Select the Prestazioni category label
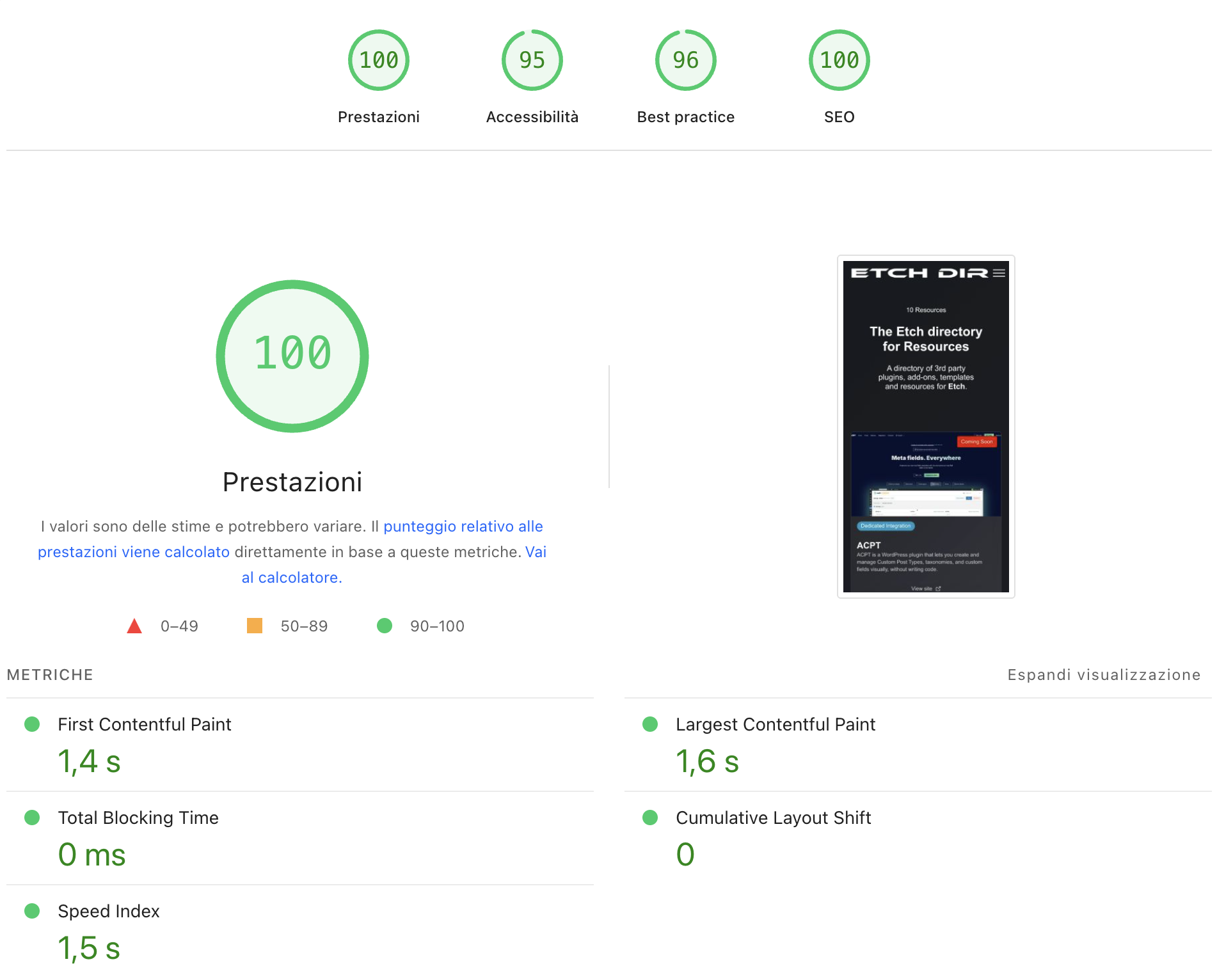The image size is (1217, 980). pos(378,116)
